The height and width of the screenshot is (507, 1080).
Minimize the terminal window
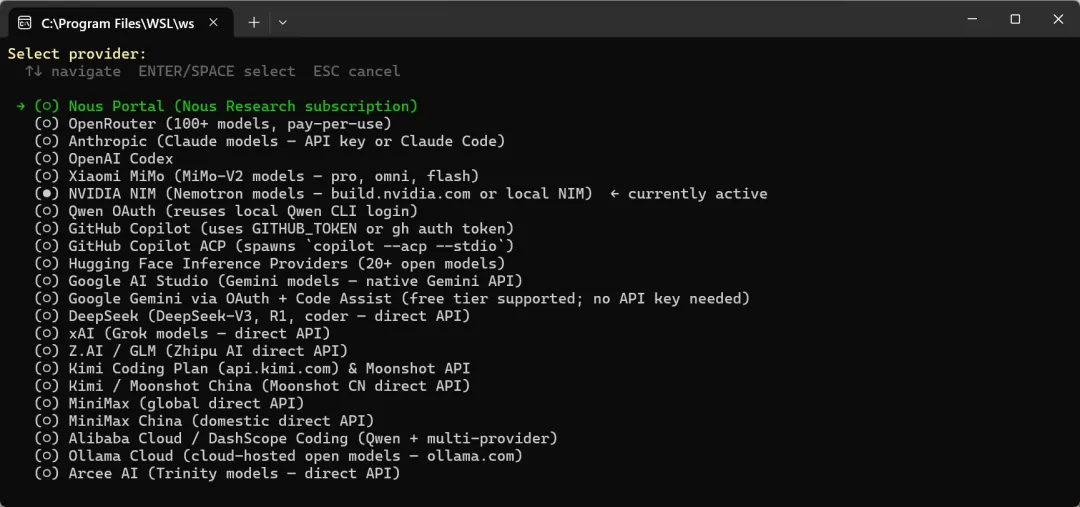point(970,19)
